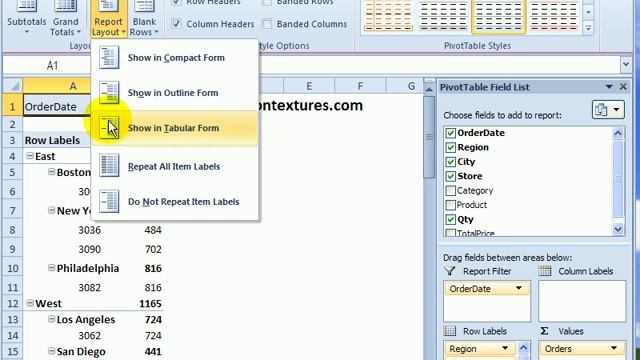Choose Show in Outline Form
This screenshot has width=640, height=360.
point(176,93)
